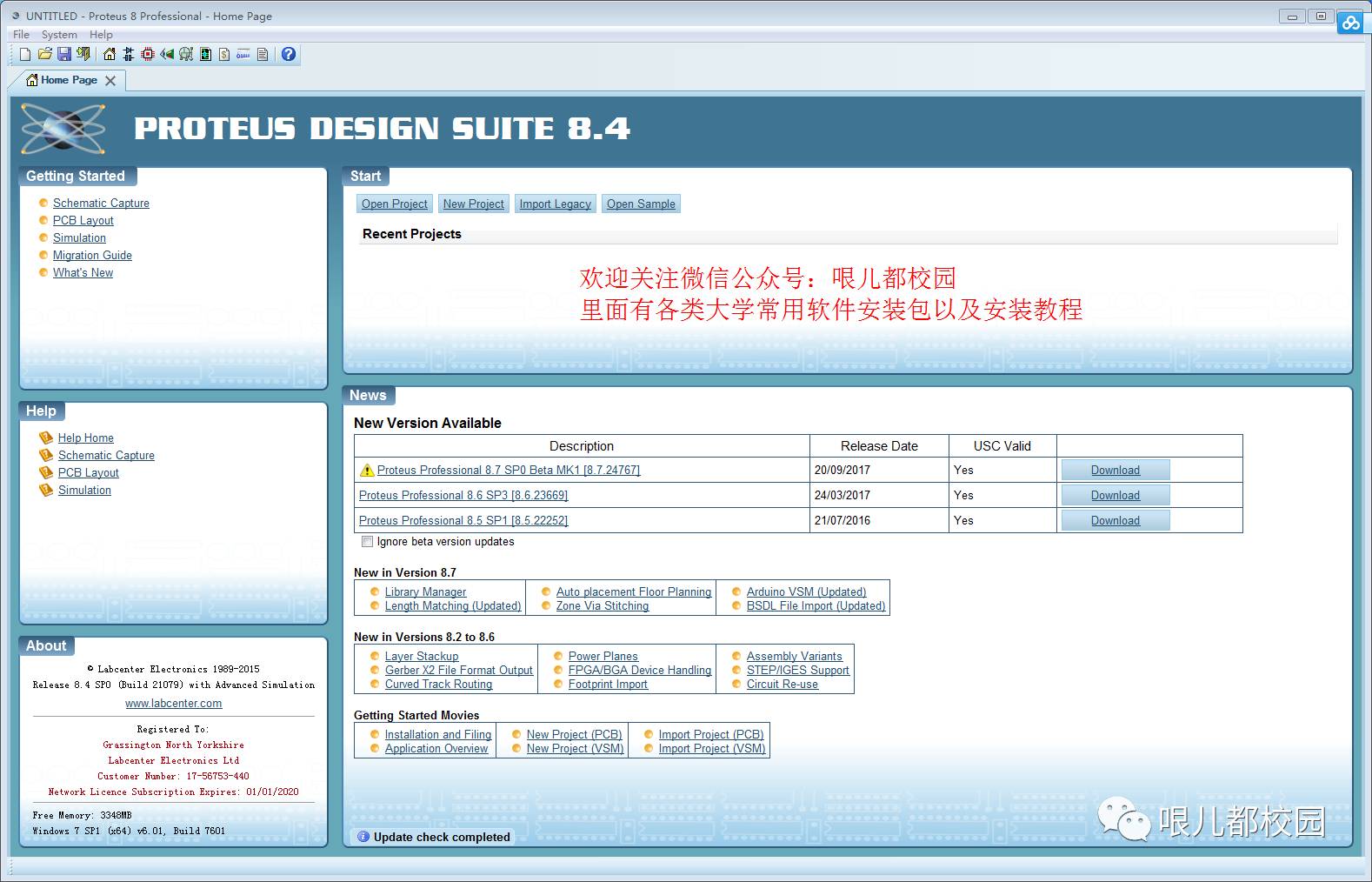Play the Application Overview movie
This screenshot has height=882, width=1372.
(436, 748)
